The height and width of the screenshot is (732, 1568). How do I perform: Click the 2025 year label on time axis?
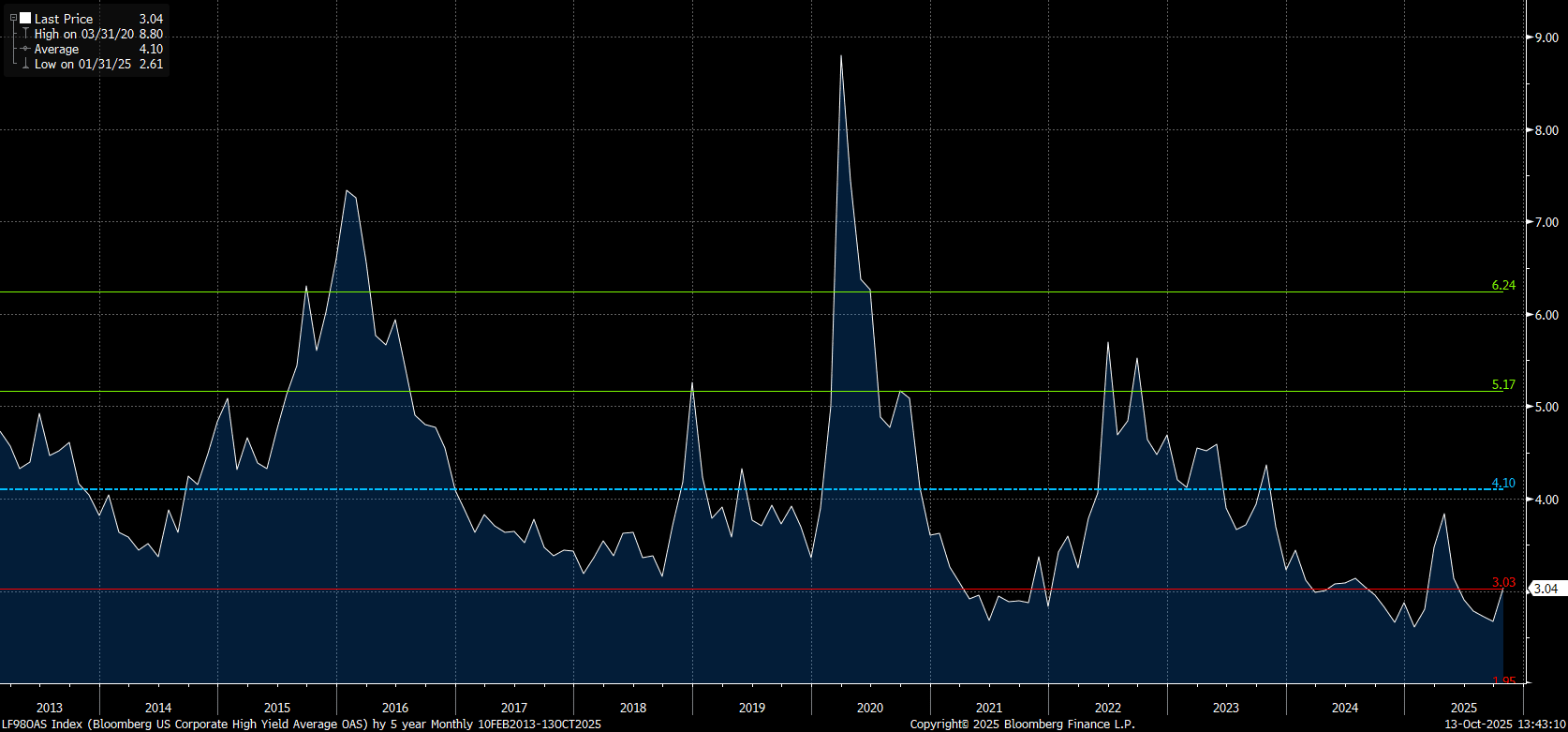point(1463,708)
